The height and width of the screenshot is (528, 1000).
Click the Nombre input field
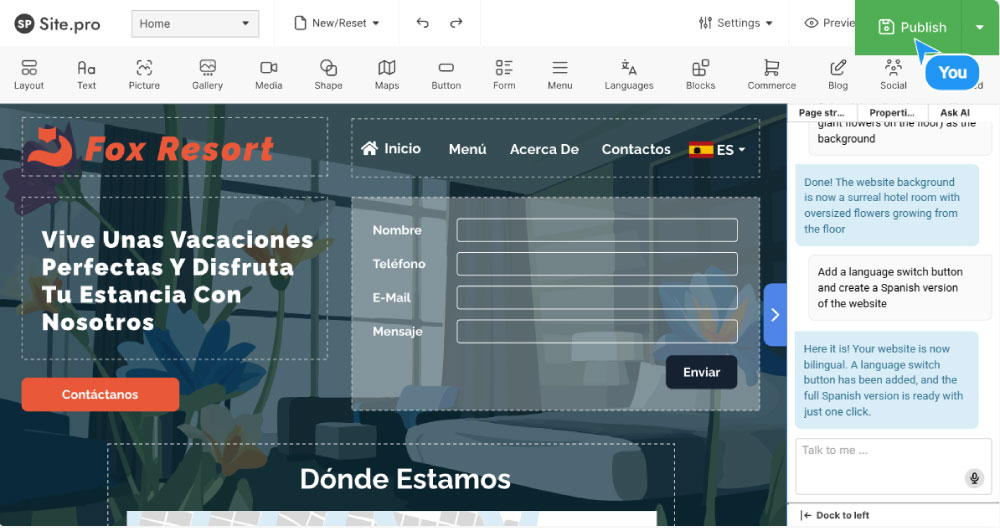click(597, 230)
